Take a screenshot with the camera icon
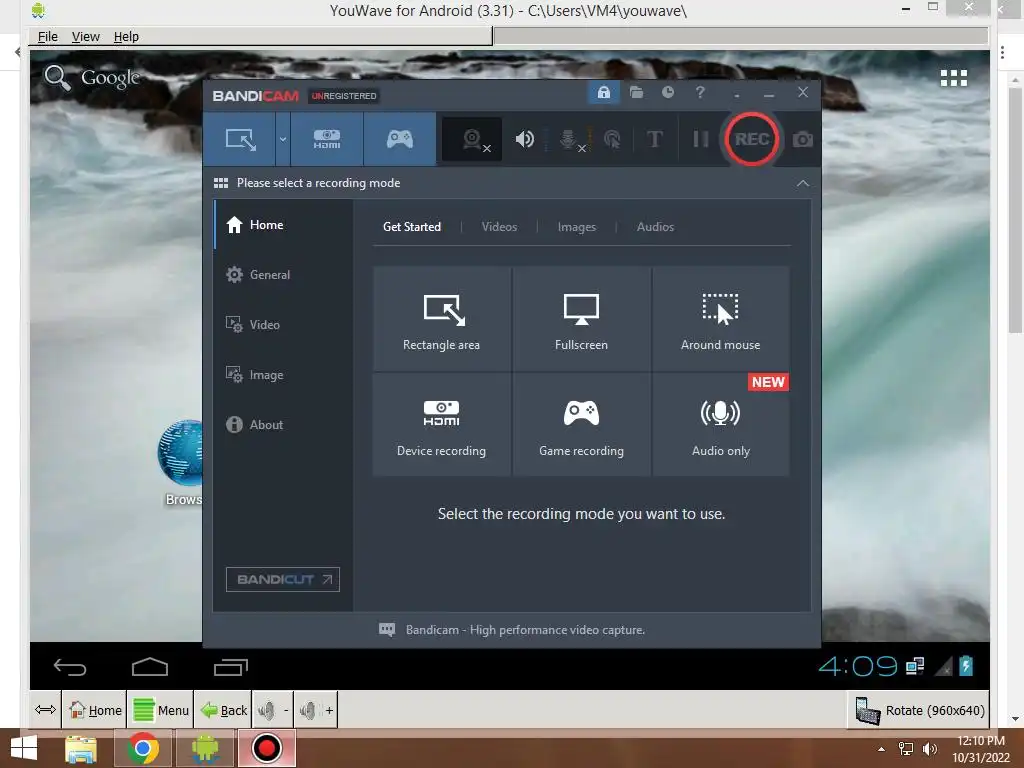The image size is (1024, 768). click(x=803, y=140)
